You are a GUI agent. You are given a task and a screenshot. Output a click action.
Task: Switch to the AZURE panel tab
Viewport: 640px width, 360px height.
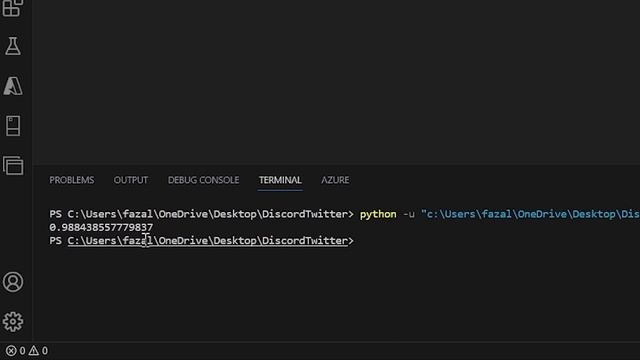[x=335, y=180]
